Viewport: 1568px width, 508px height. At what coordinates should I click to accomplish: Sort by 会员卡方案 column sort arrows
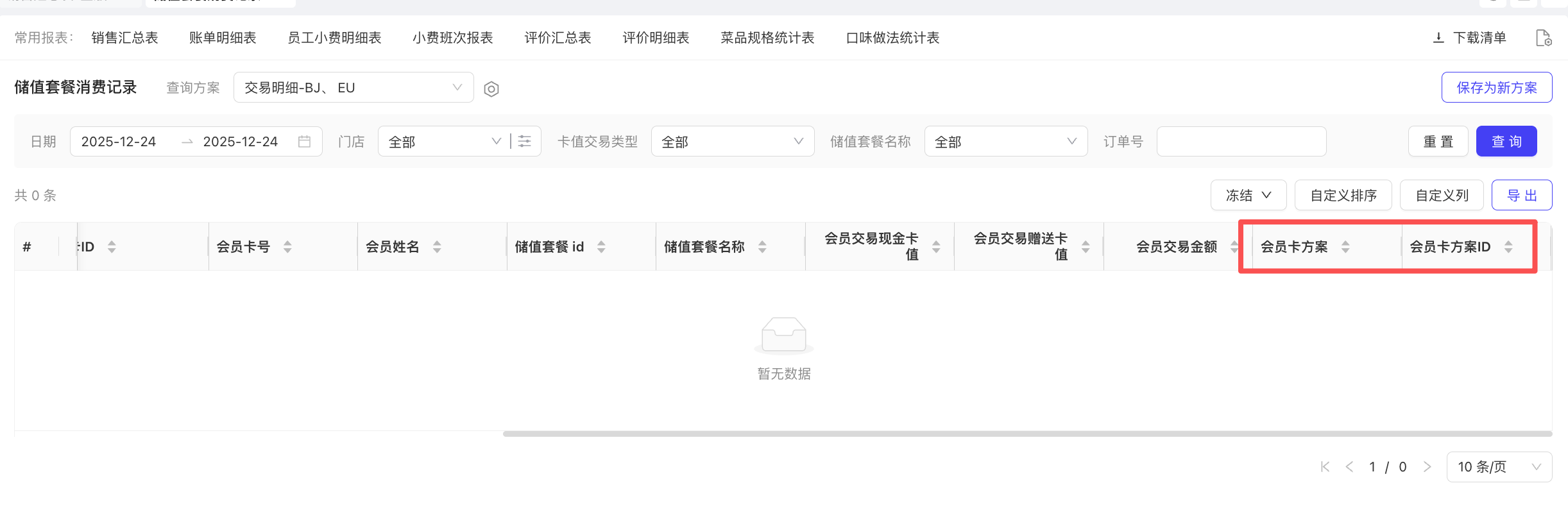click(1345, 247)
